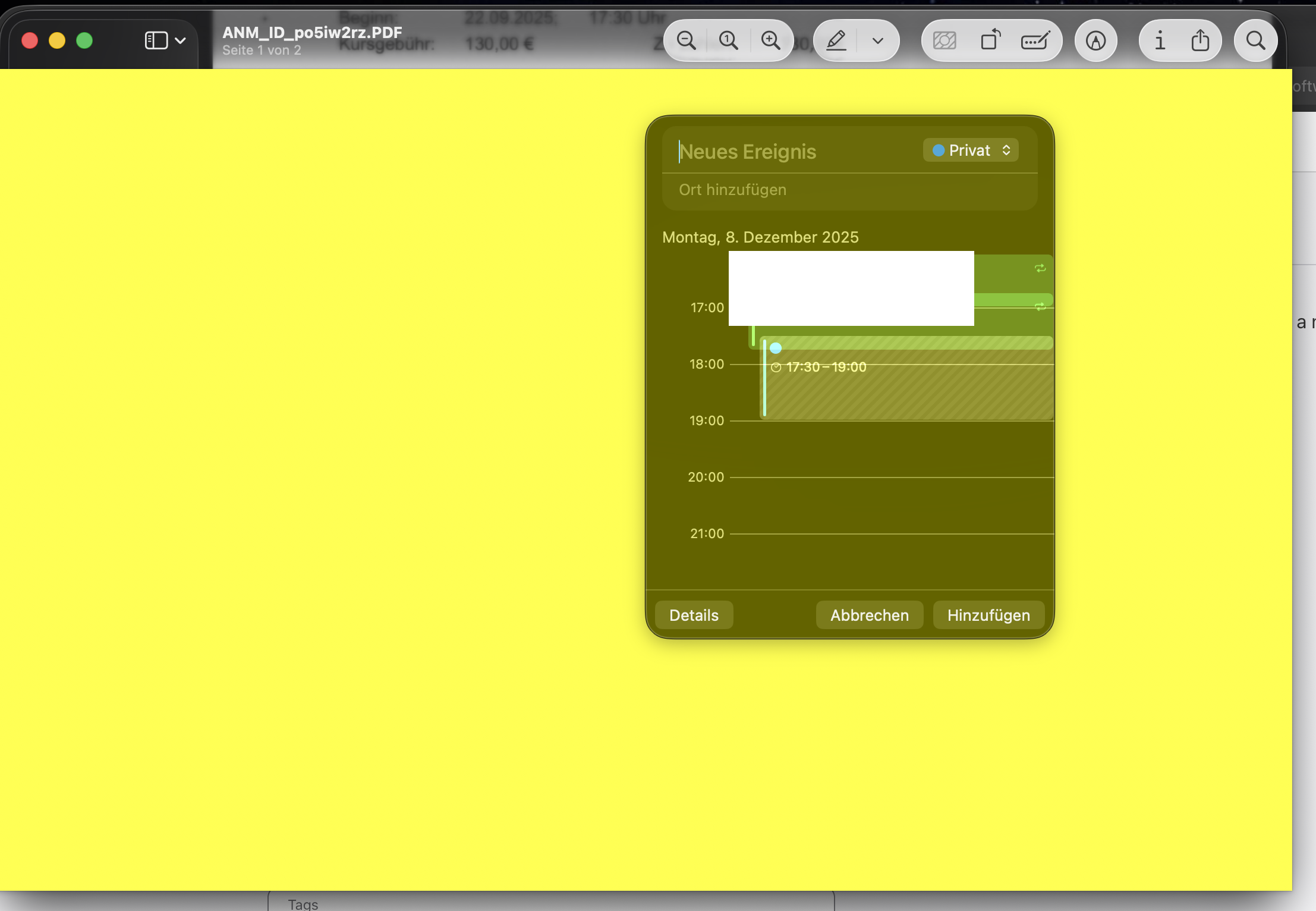Image resolution: width=1316 pixels, height=911 pixels.
Task: Click the 20:00 time label
Action: pos(706,477)
